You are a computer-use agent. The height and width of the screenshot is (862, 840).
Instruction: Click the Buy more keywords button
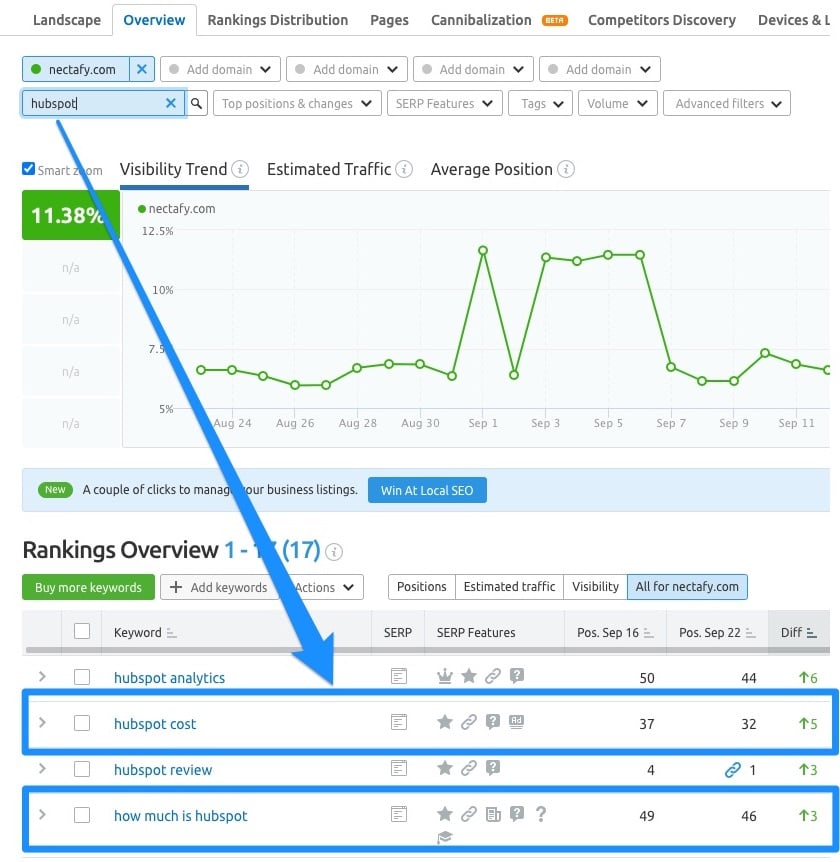pos(88,587)
